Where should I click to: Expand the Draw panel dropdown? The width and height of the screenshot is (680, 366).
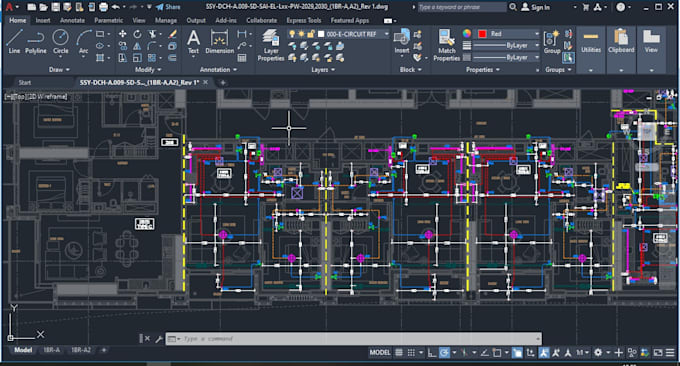click(59, 69)
